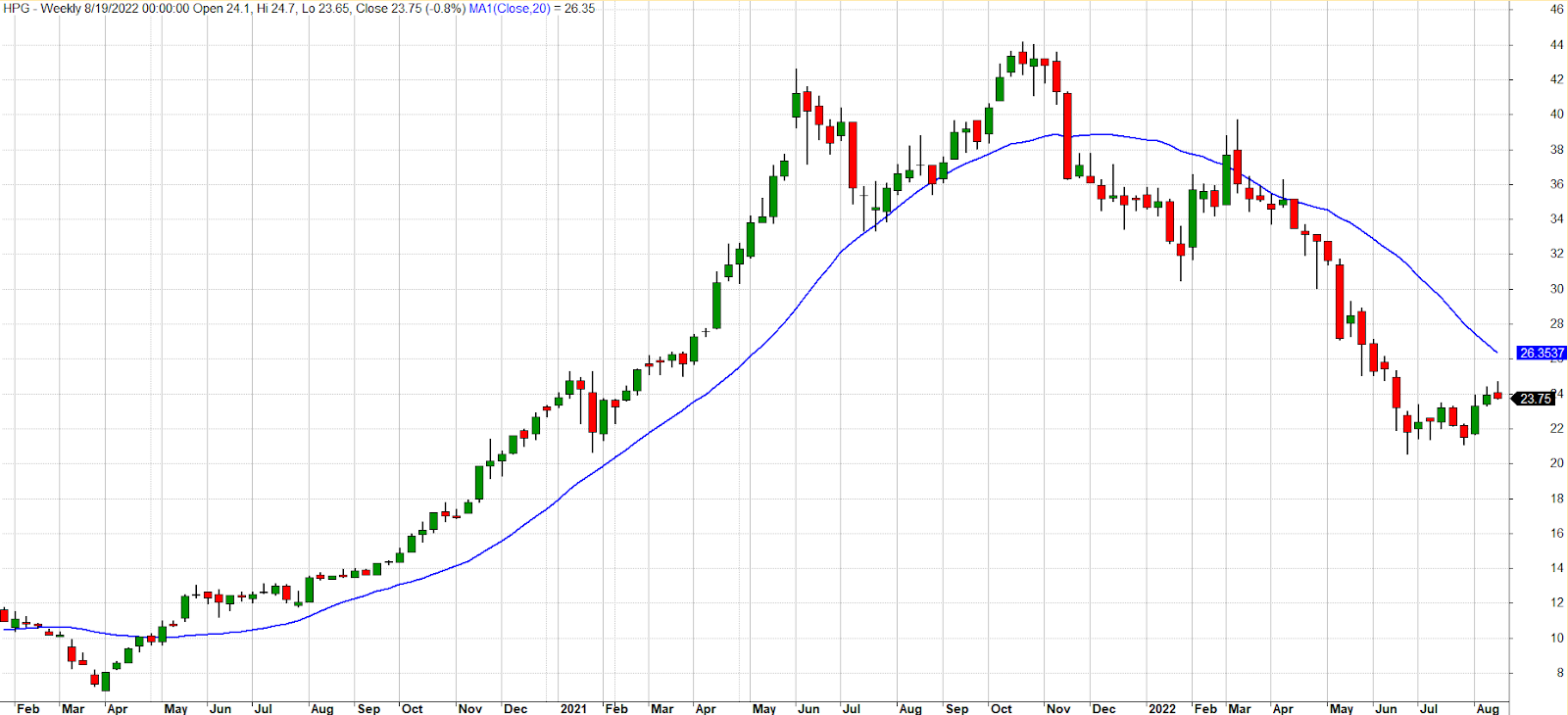Select the MA1(Close,20) = 26.35 indicator label
Screen dimensions: 1568x715
531,8
